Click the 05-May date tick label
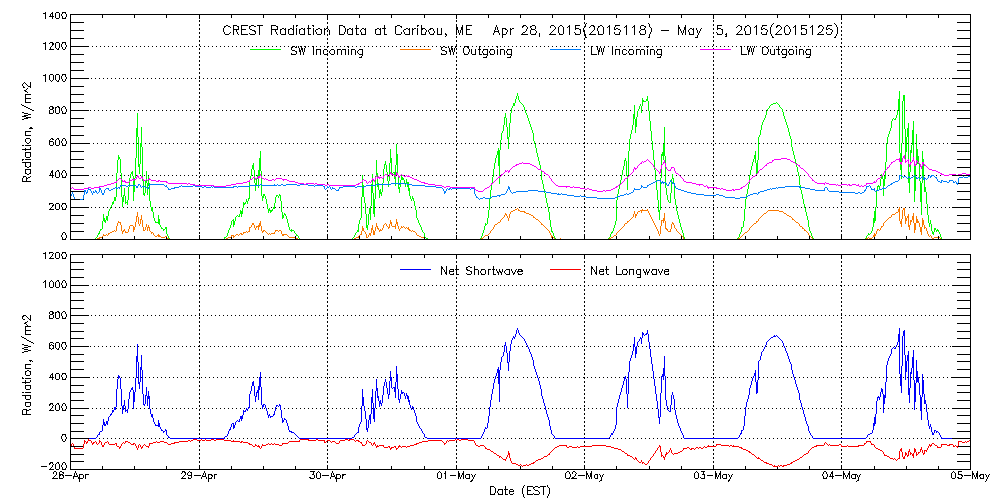The width and height of the screenshot is (1000, 500). click(969, 477)
